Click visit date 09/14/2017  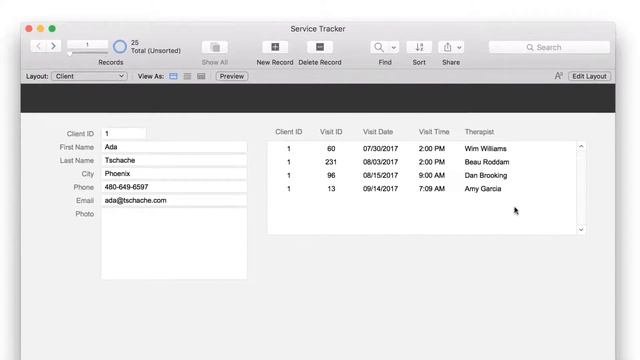point(380,189)
